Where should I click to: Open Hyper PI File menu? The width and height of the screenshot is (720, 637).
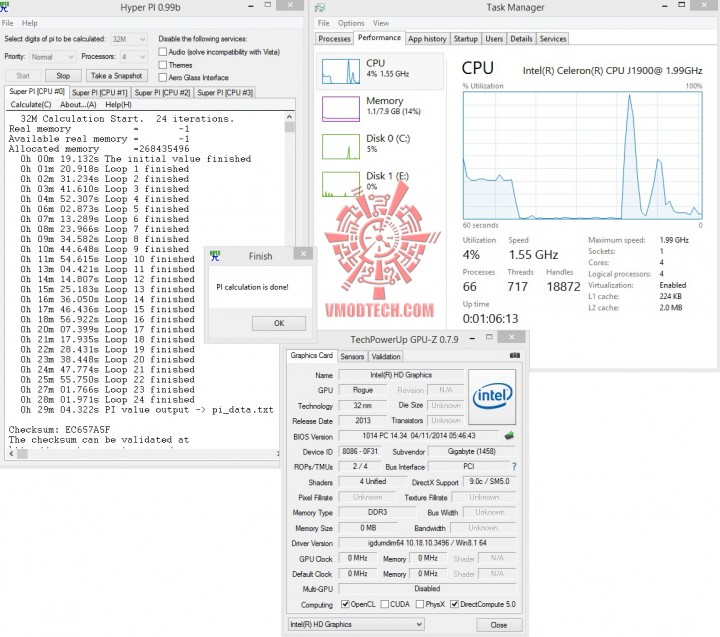[x=7, y=23]
